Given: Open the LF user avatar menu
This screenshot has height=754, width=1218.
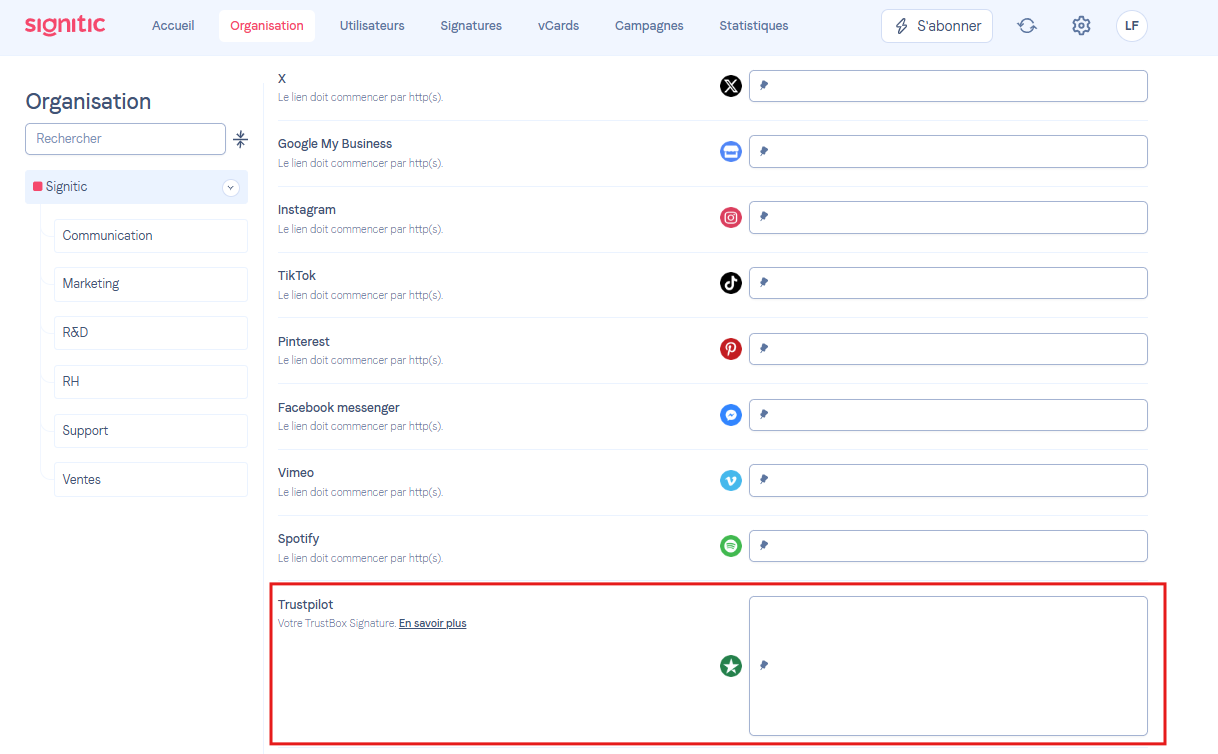Looking at the screenshot, I should click(1131, 26).
